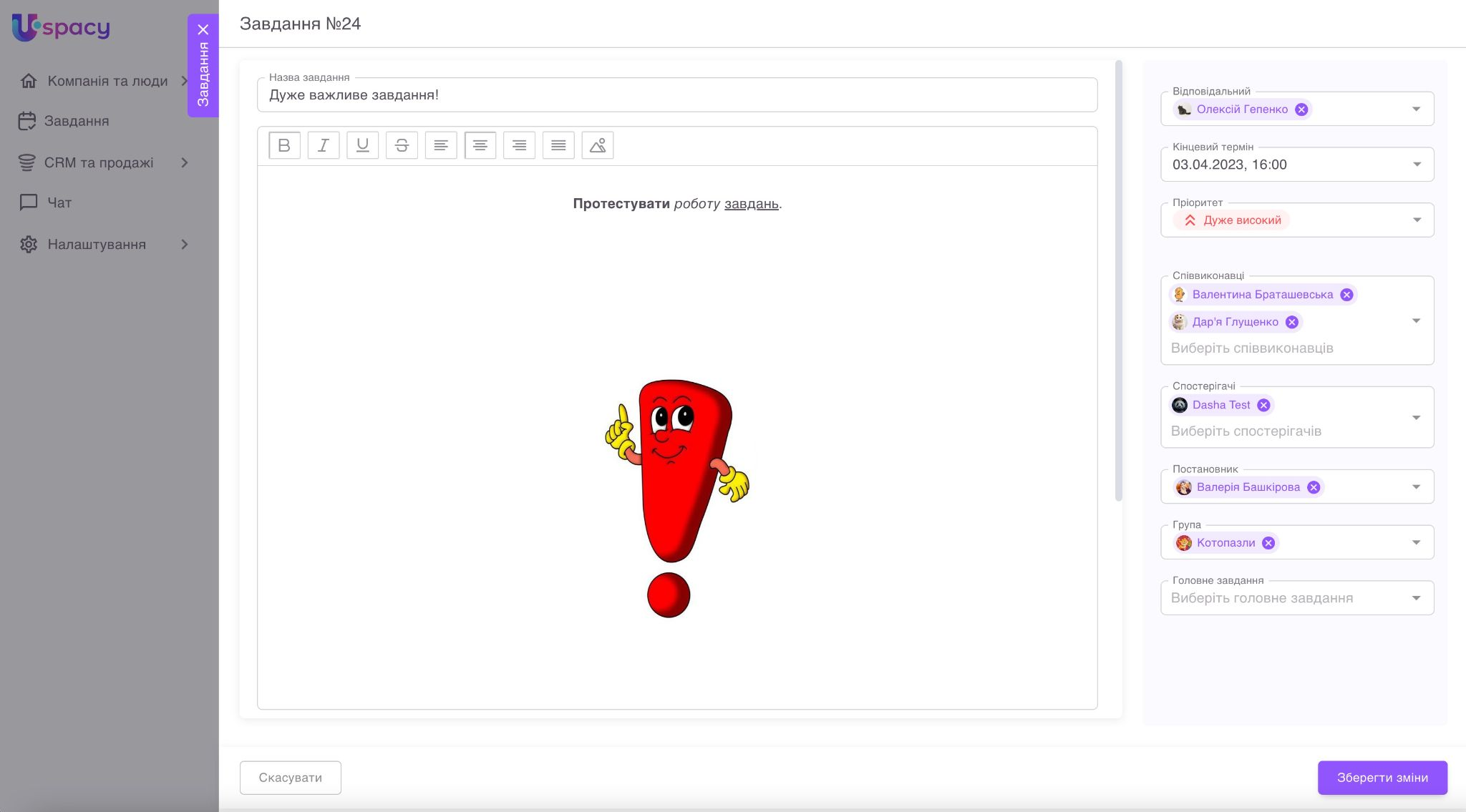Image resolution: width=1466 pixels, height=812 pixels.
Task: Remove Котопазли group chip
Action: [1268, 543]
